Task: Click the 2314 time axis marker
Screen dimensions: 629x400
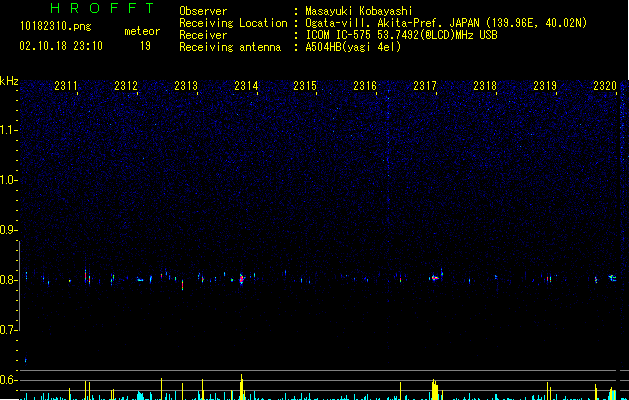Action: tap(246, 86)
